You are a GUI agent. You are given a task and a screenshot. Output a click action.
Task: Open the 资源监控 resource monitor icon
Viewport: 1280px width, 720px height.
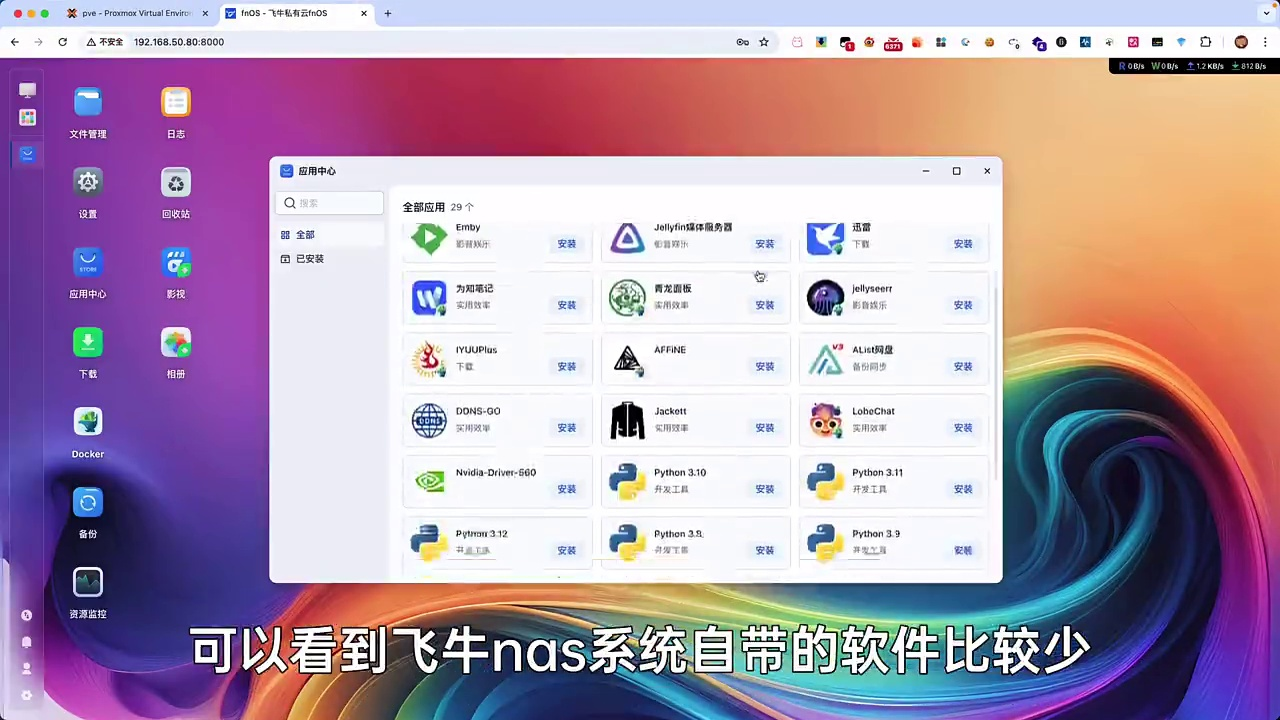(x=88, y=582)
